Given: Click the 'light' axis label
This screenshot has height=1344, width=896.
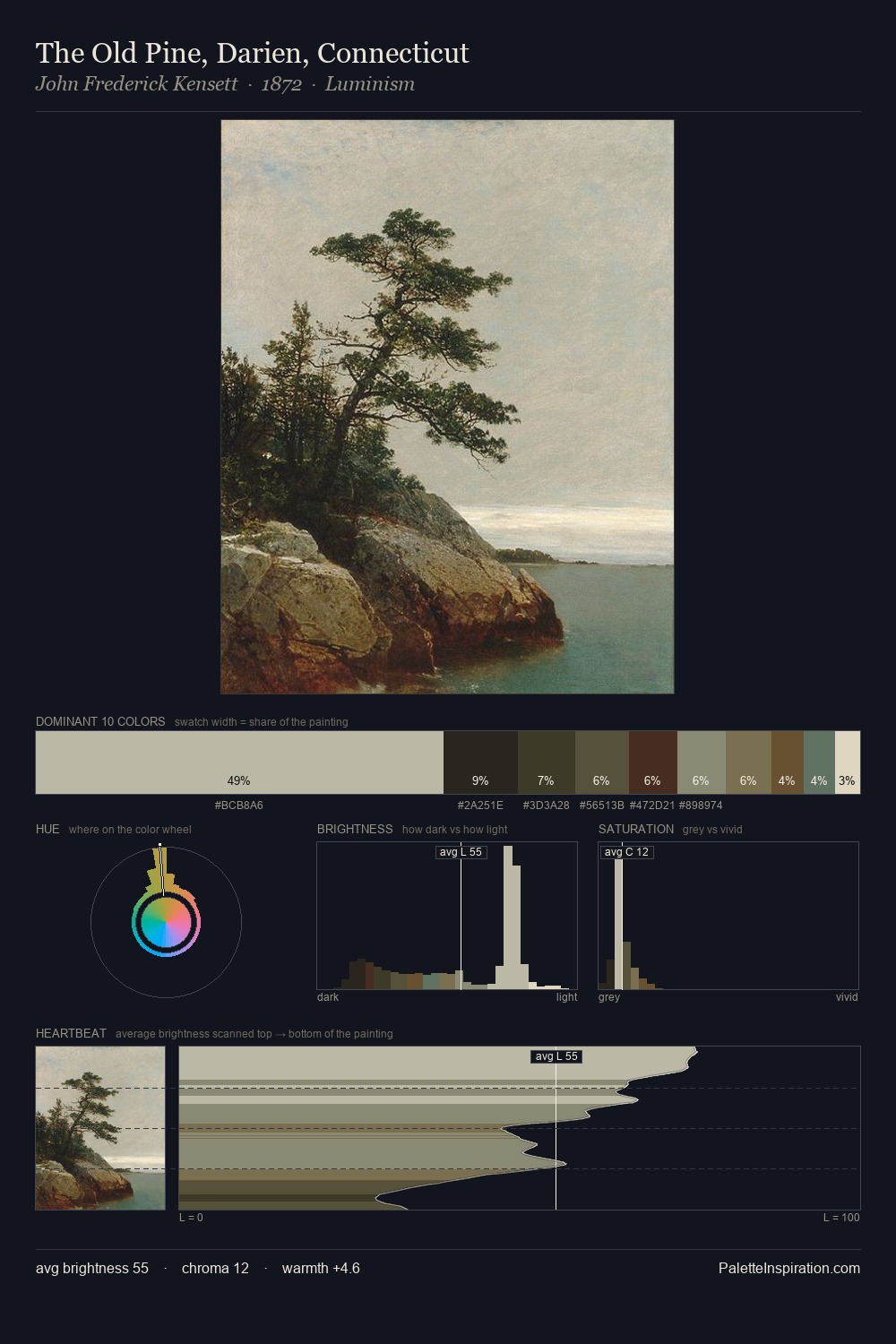Looking at the screenshot, I should (566, 997).
